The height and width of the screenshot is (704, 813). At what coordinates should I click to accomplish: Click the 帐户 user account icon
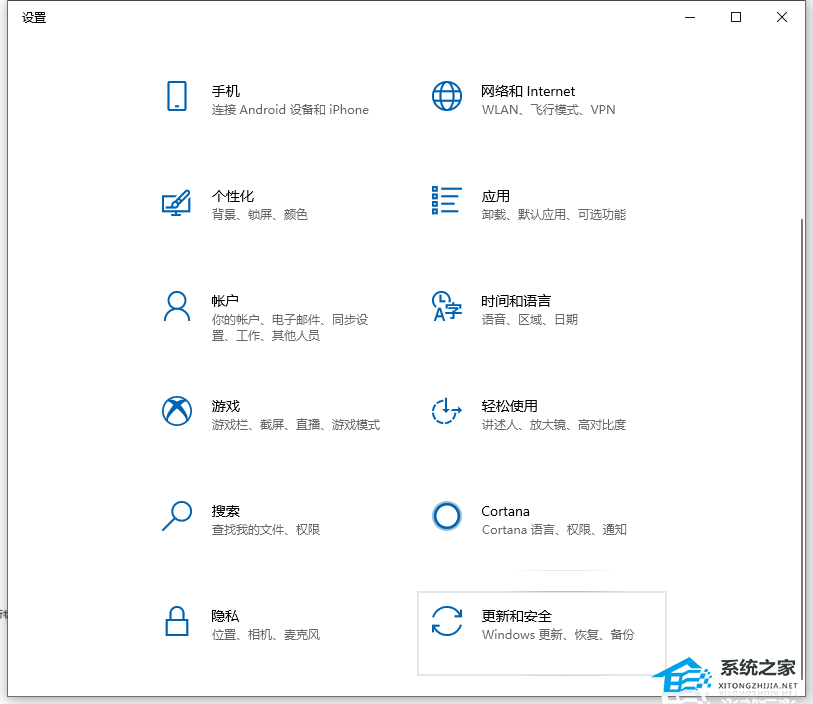point(177,307)
